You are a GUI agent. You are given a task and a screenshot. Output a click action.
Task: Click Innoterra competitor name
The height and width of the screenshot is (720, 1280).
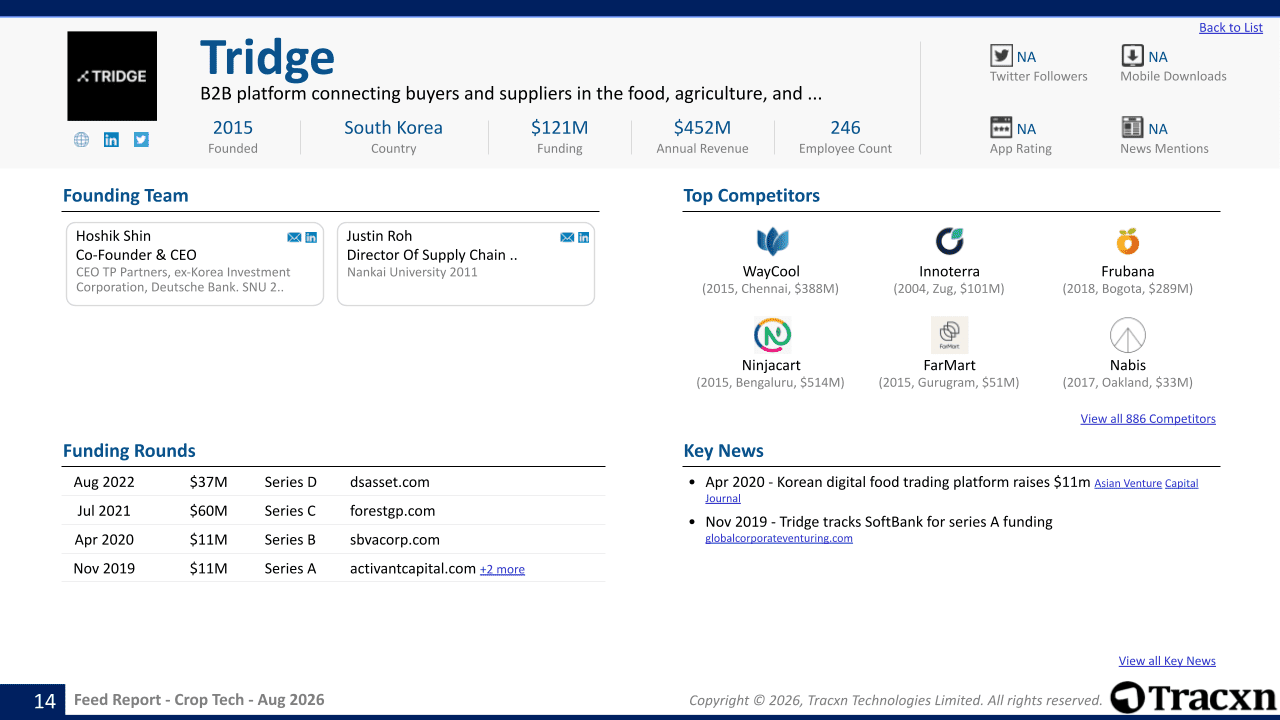[x=949, y=272]
